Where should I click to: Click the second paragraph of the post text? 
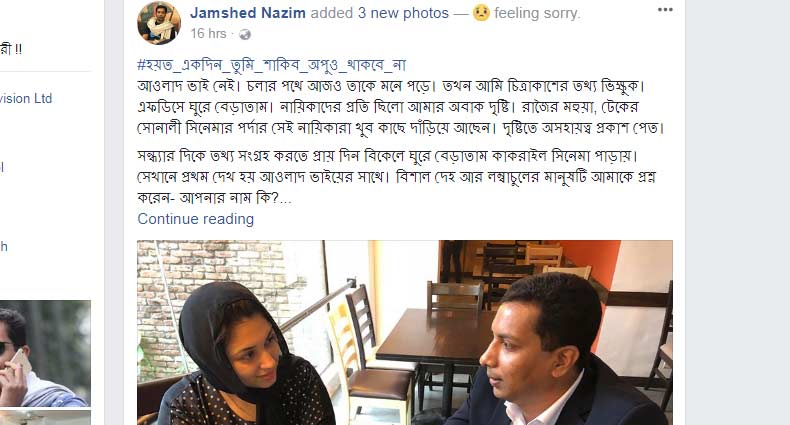click(x=397, y=177)
